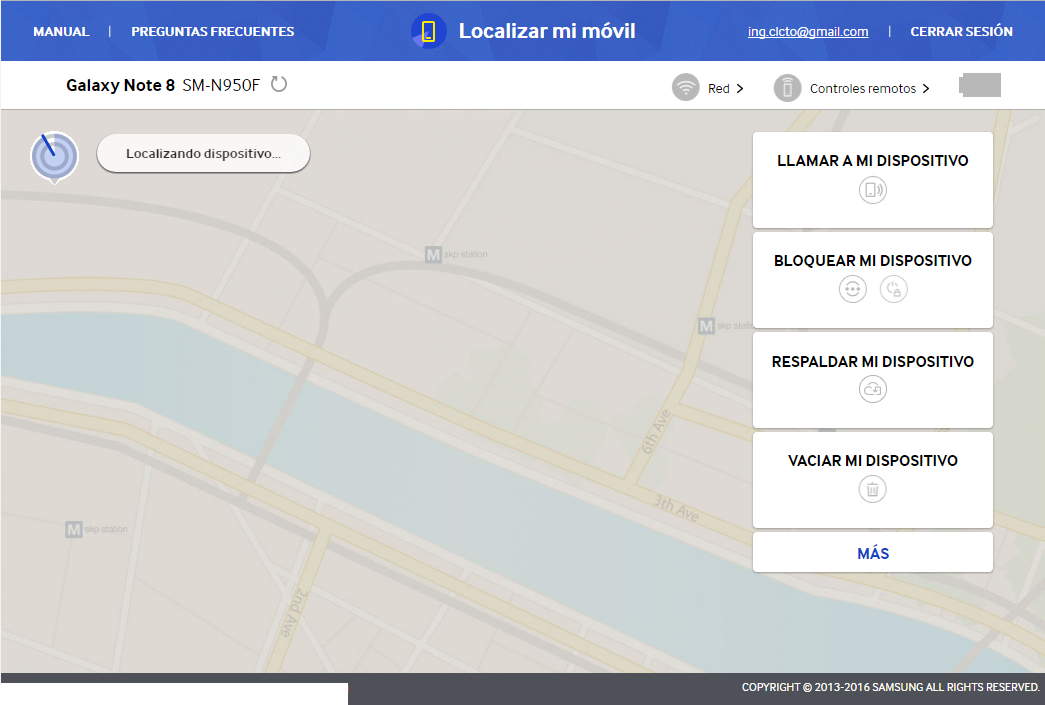
Task: Click the radar location pin on map
Action: click(55, 157)
